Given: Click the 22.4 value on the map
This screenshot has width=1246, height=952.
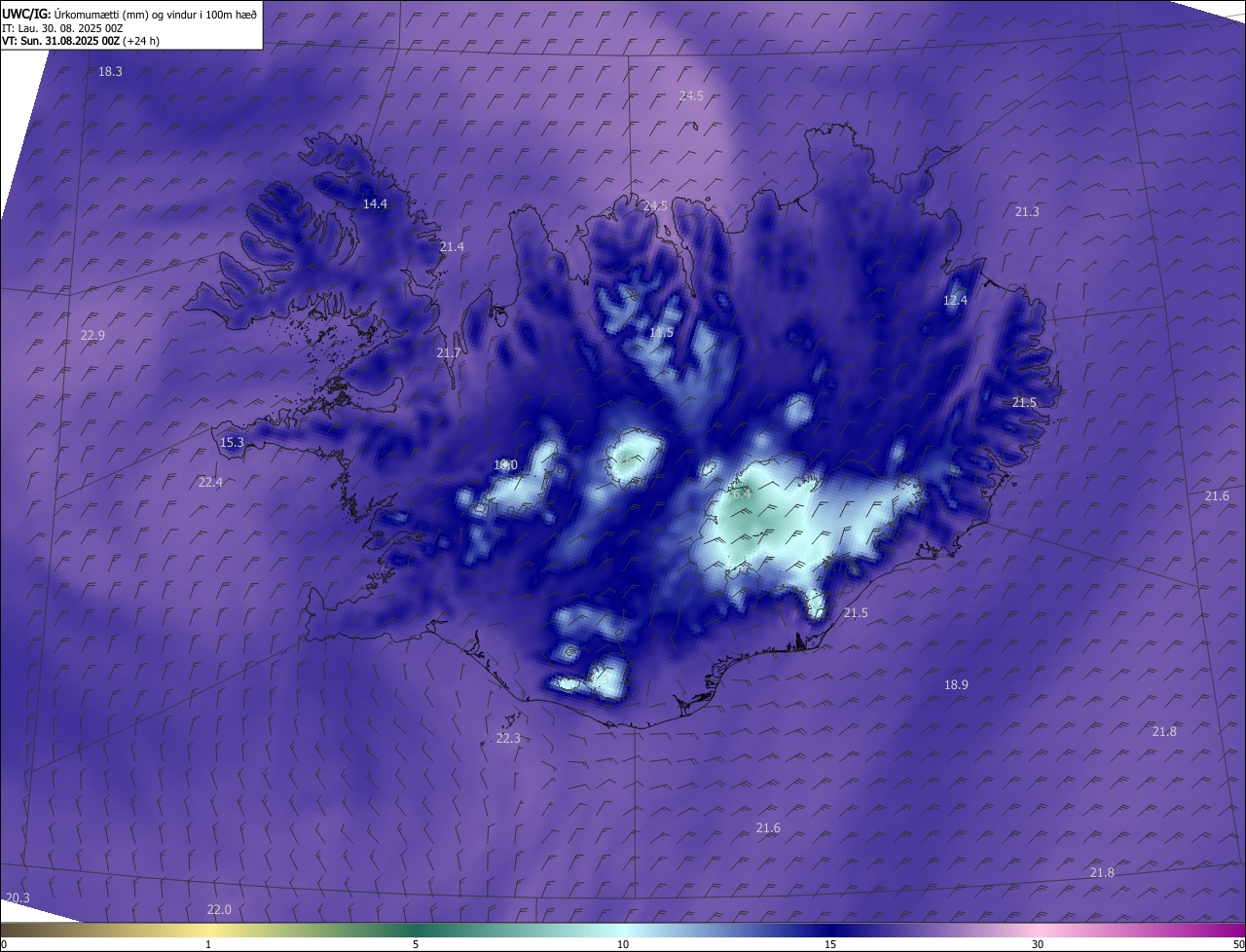Looking at the screenshot, I should [x=210, y=483].
